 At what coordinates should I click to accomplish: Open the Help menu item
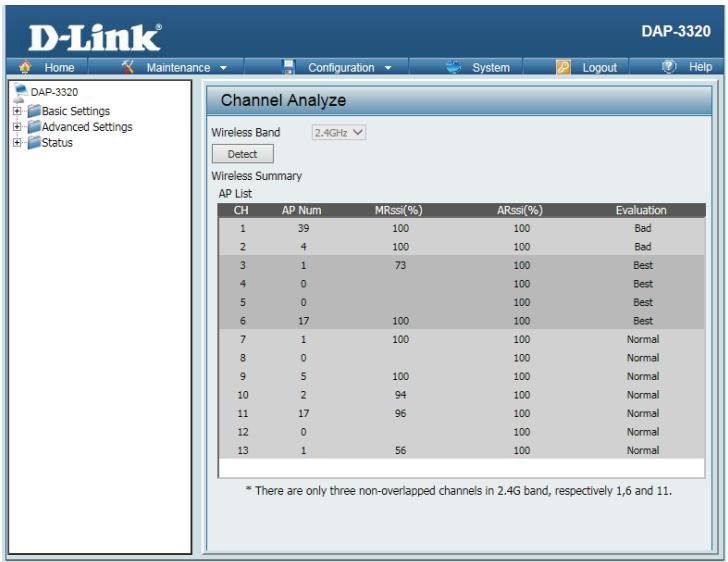coord(700,67)
